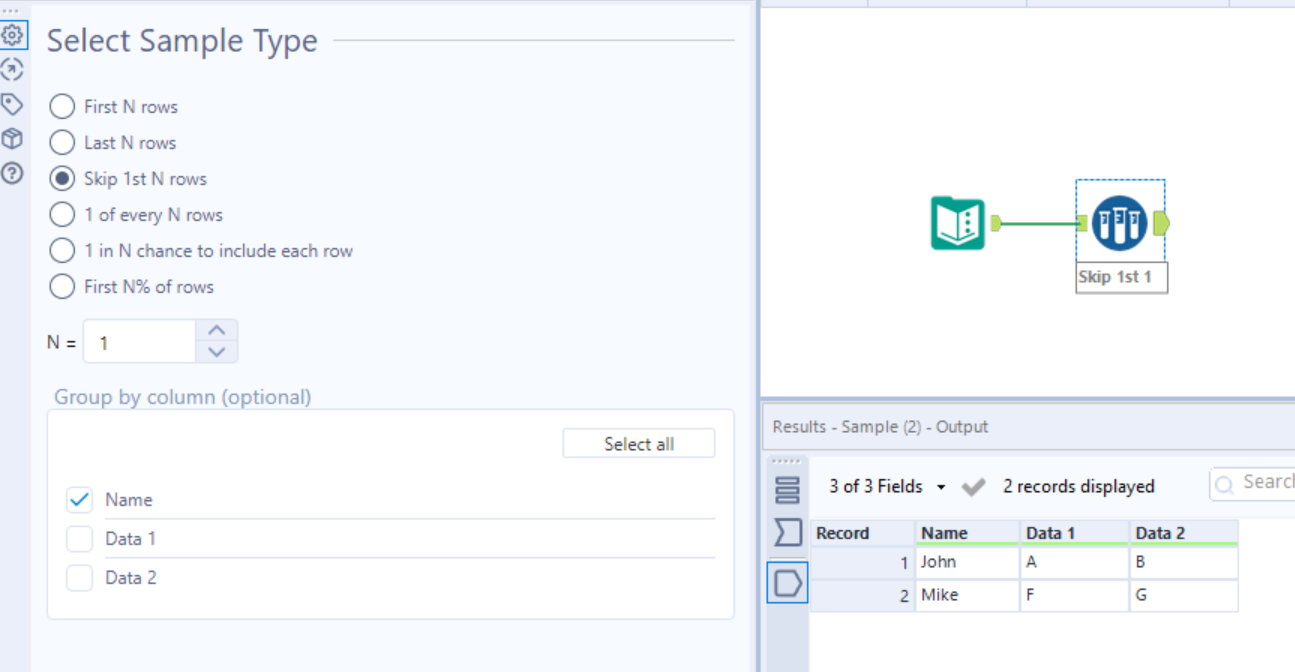
Task: Click the Select all button
Action: 638,443
